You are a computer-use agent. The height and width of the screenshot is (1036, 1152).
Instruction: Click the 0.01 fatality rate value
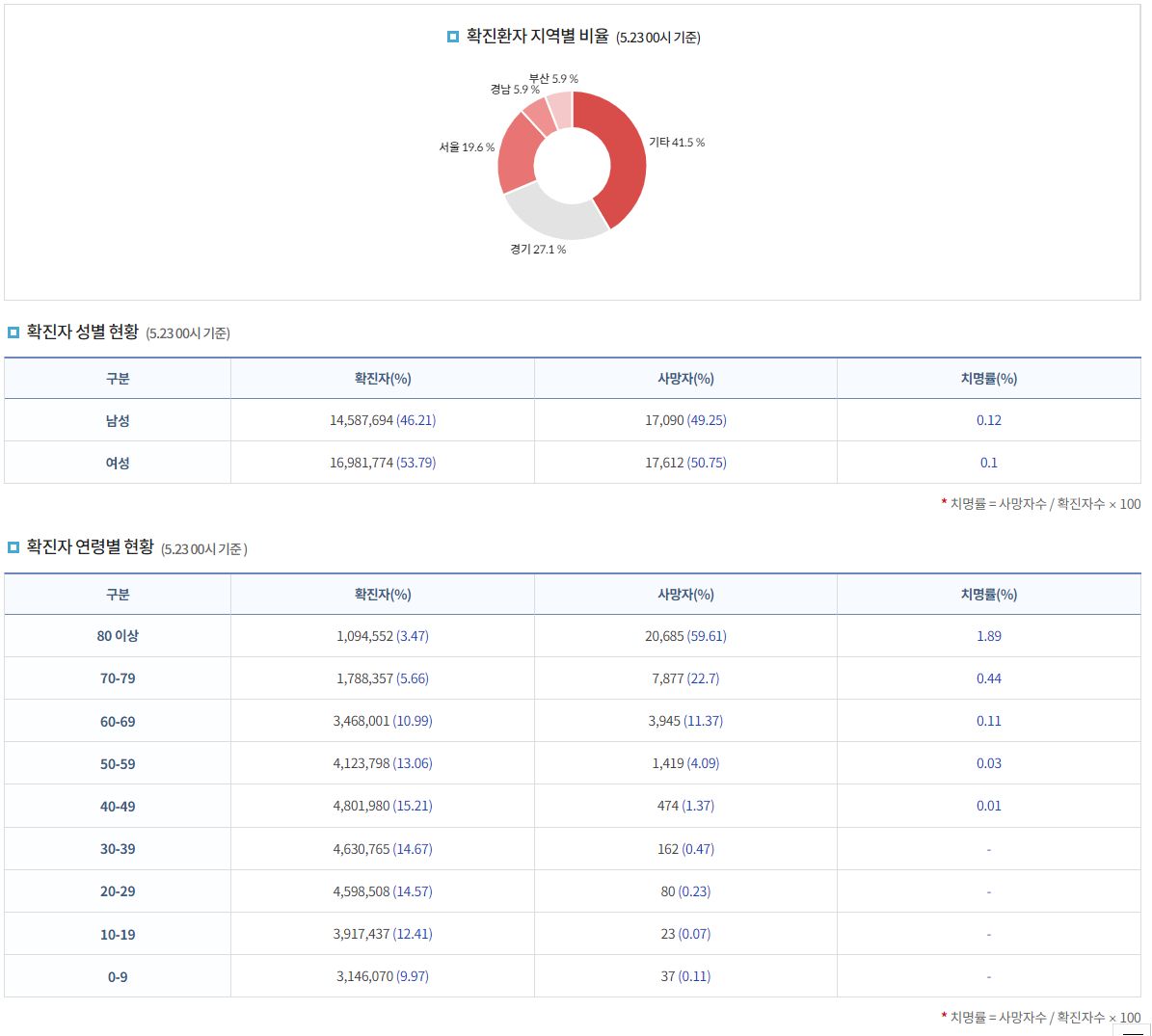(989, 807)
